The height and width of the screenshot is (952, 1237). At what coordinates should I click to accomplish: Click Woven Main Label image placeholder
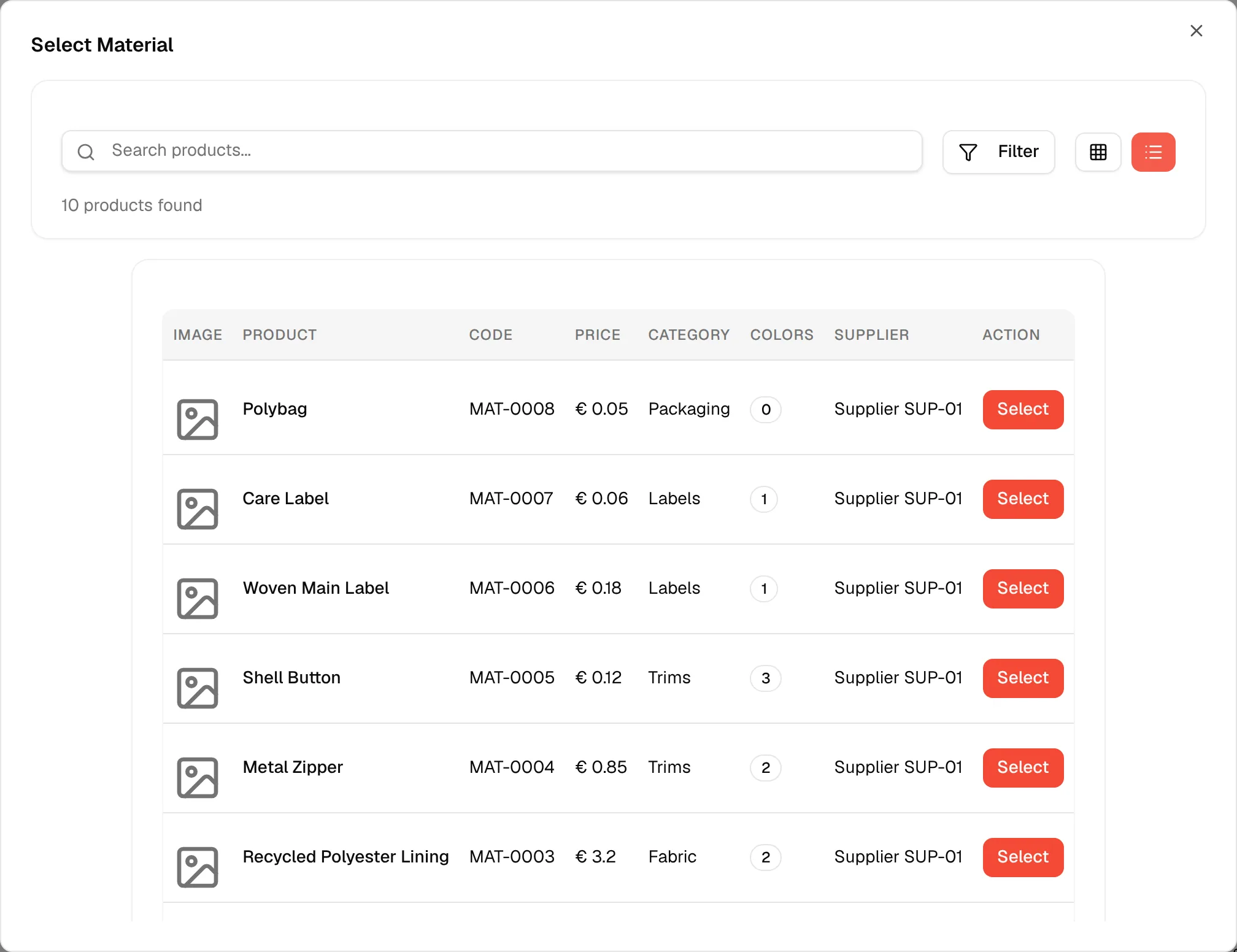pyautogui.click(x=198, y=599)
